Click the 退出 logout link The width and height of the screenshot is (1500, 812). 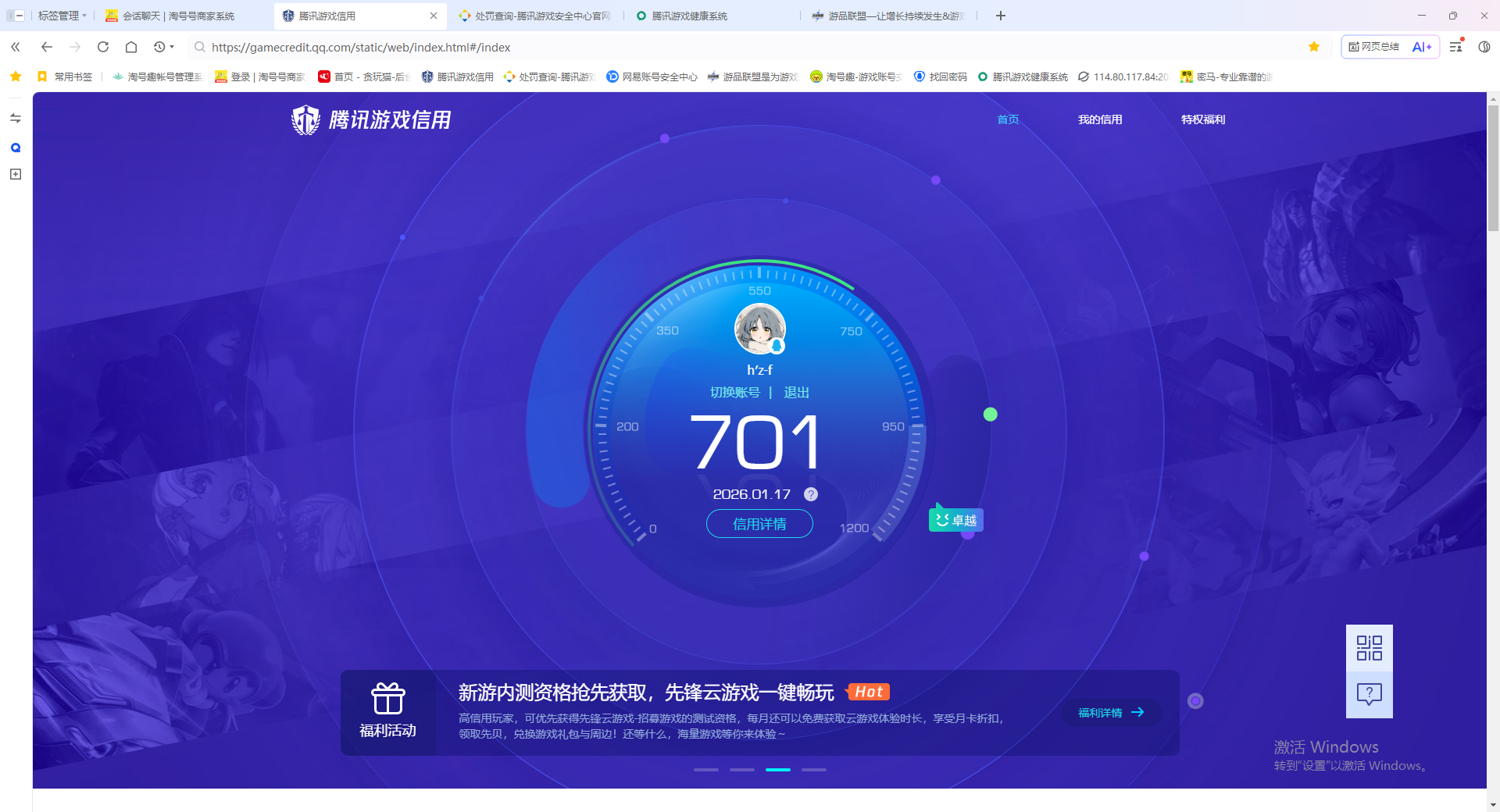coord(796,393)
